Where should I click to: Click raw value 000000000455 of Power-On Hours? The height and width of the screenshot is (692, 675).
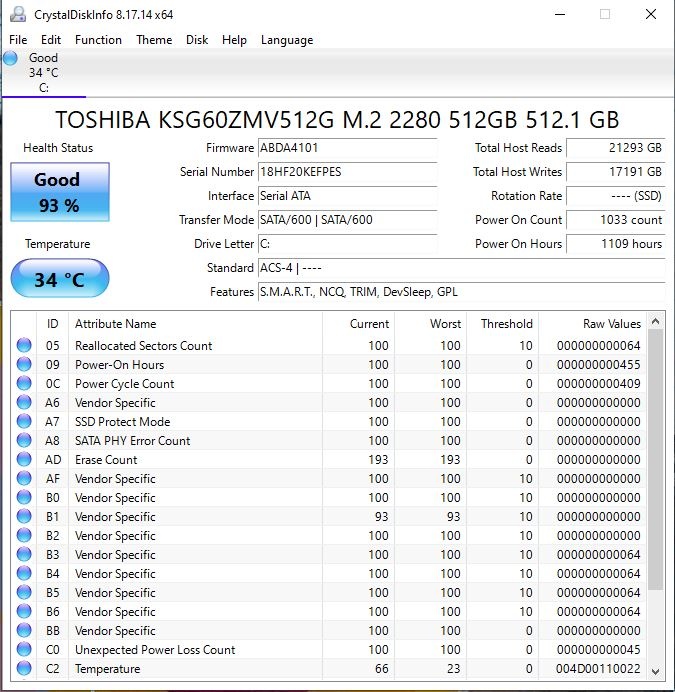pos(598,365)
